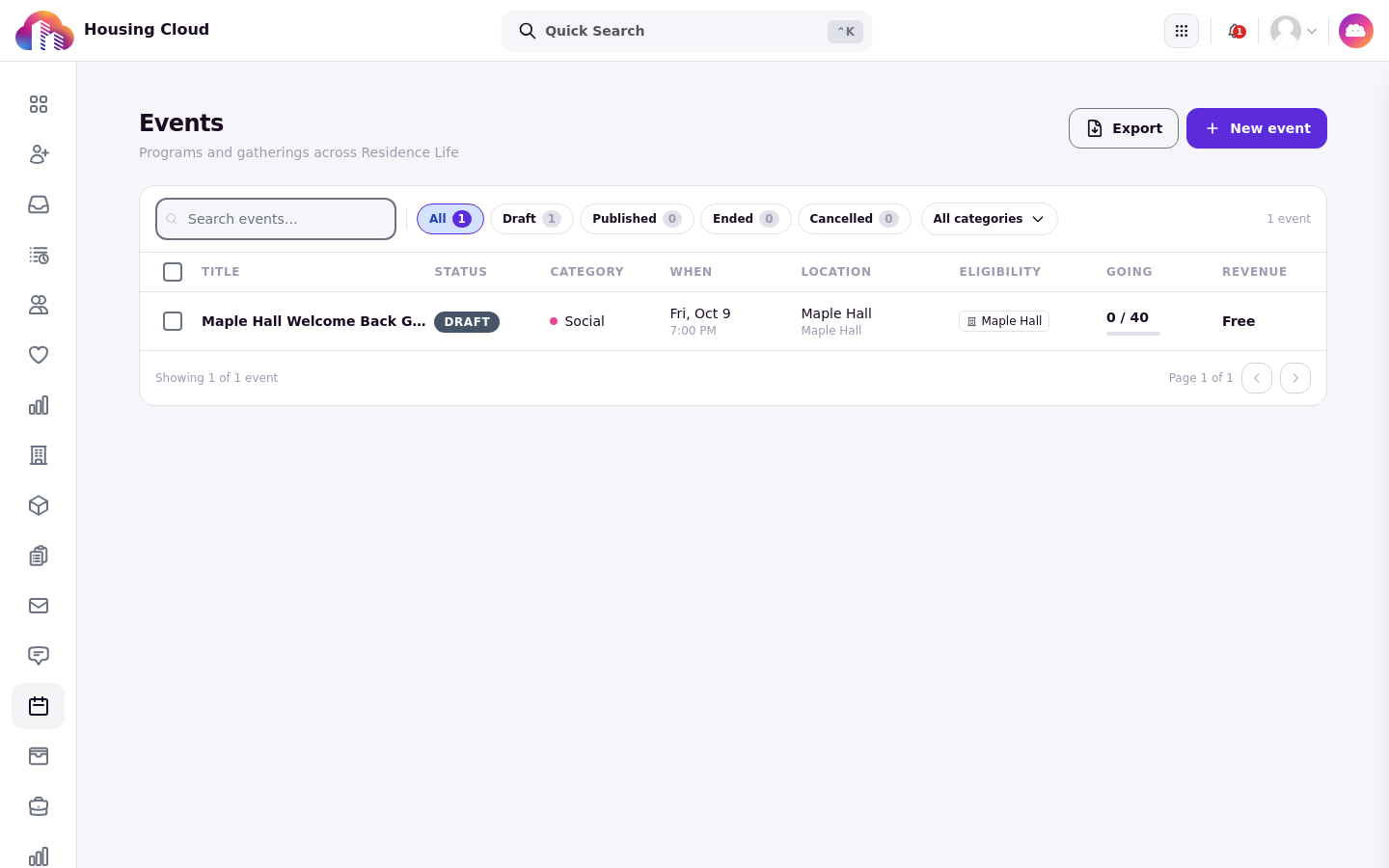
Task: Open the Quick Search box
Action: pos(687,31)
